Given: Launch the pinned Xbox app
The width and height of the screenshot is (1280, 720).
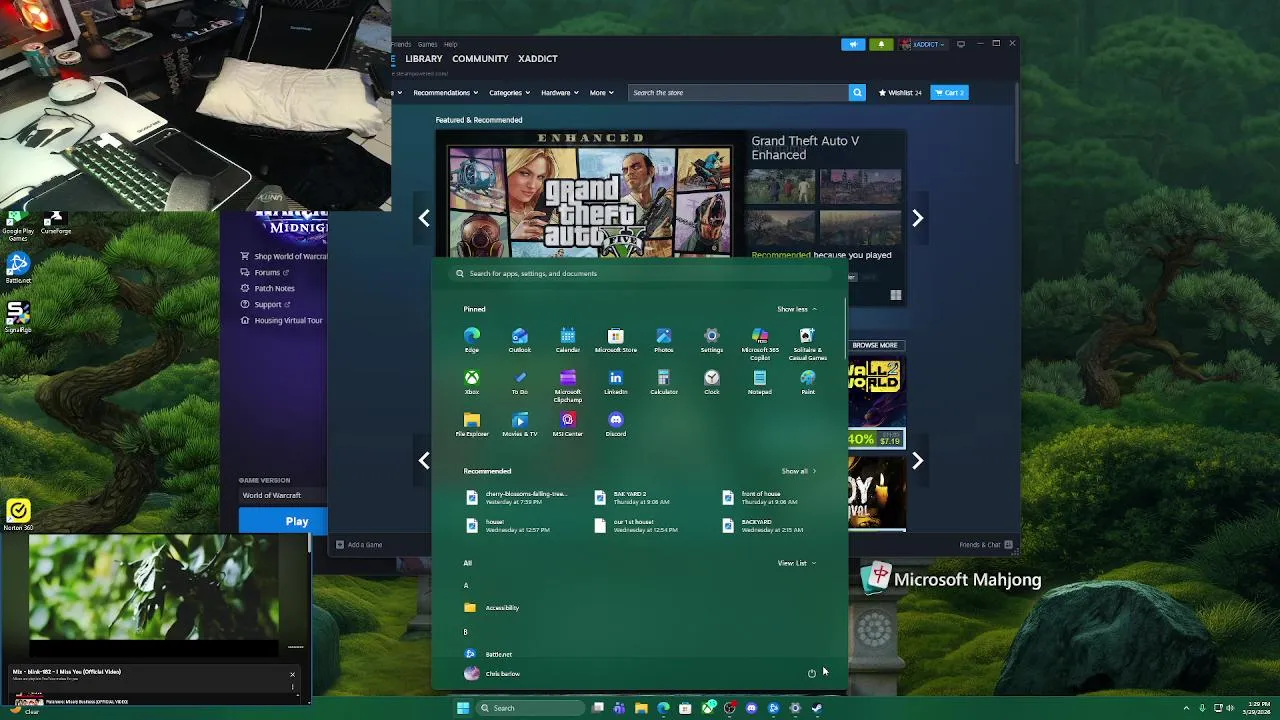Looking at the screenshot, I should pos(472,381).
